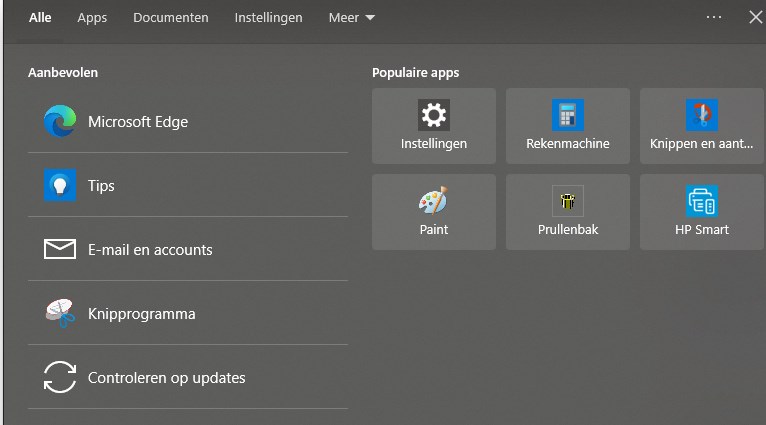Select the Alle tab
766x425 pixels.
40,18
